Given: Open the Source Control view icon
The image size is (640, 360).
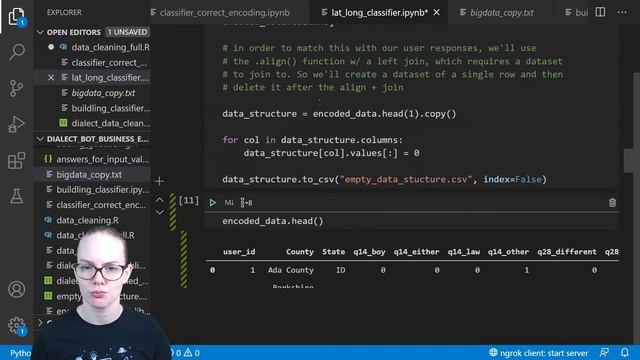Looking at the screenshot, I should (16, 88).
